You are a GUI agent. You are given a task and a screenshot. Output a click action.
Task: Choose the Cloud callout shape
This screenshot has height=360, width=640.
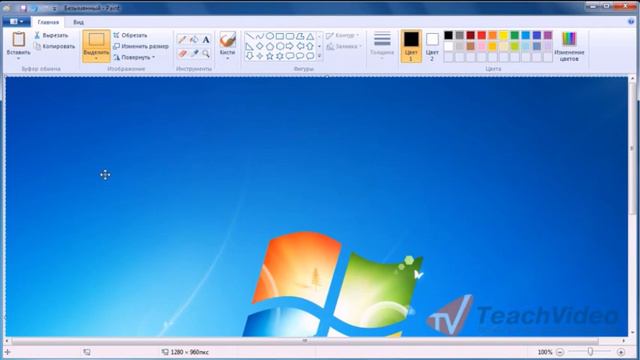[310, 56]
